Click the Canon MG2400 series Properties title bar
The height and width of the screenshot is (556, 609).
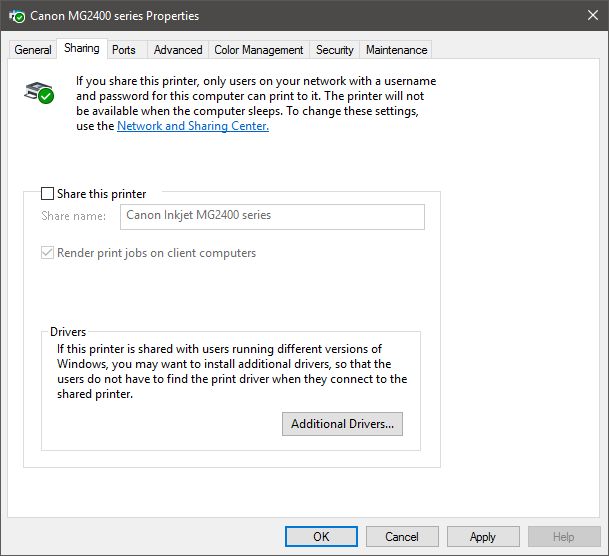pos(300,16)
